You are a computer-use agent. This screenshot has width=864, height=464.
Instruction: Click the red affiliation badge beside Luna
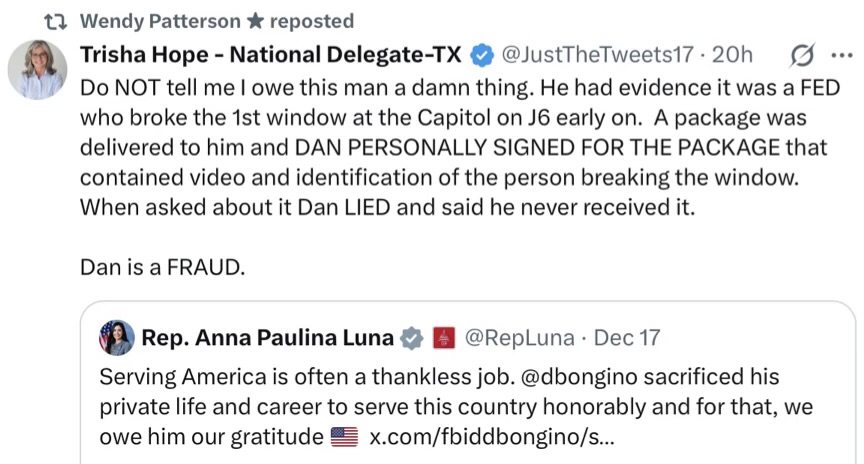pyautogui.click(x=443, y=339)
